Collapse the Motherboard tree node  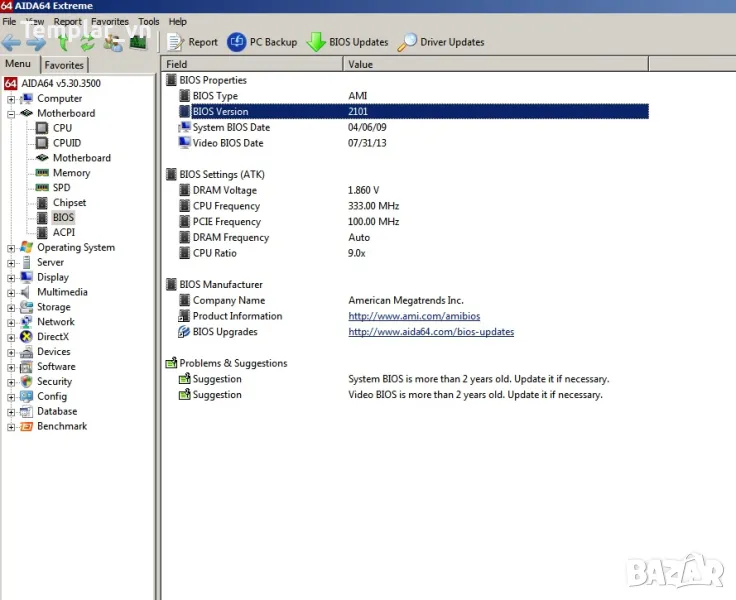point(11,114)
